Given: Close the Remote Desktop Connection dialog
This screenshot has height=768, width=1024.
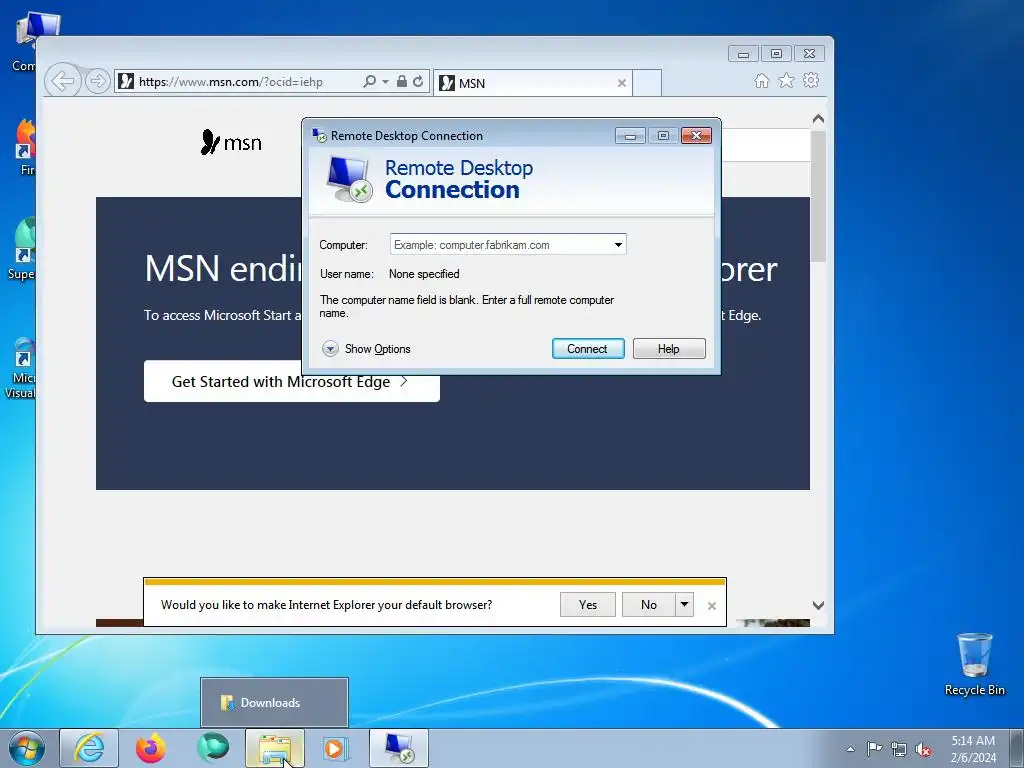Looking at the screenshot, I should click(x=696, y=136).
